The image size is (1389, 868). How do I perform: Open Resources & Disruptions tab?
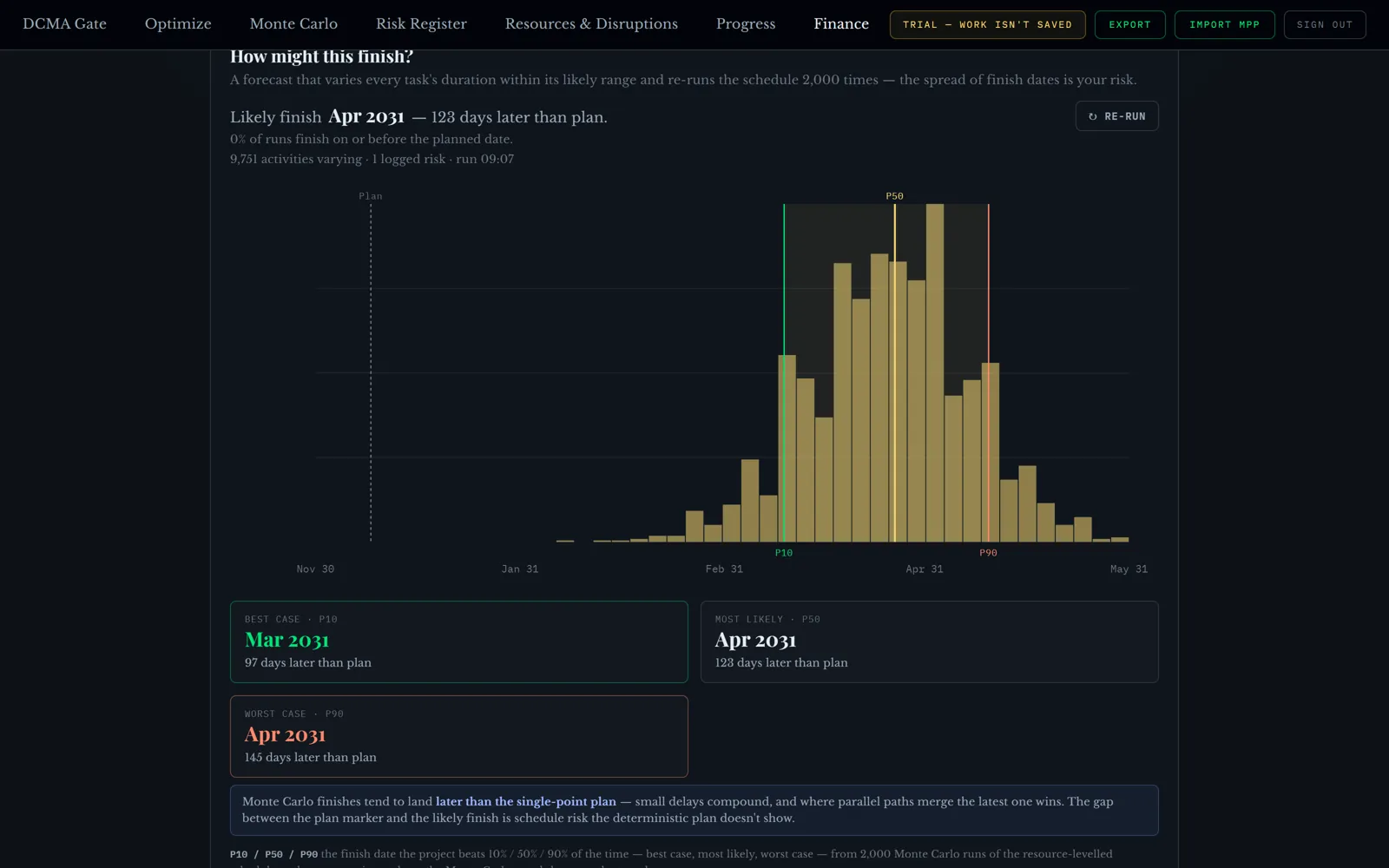click(x=591, y=24)
